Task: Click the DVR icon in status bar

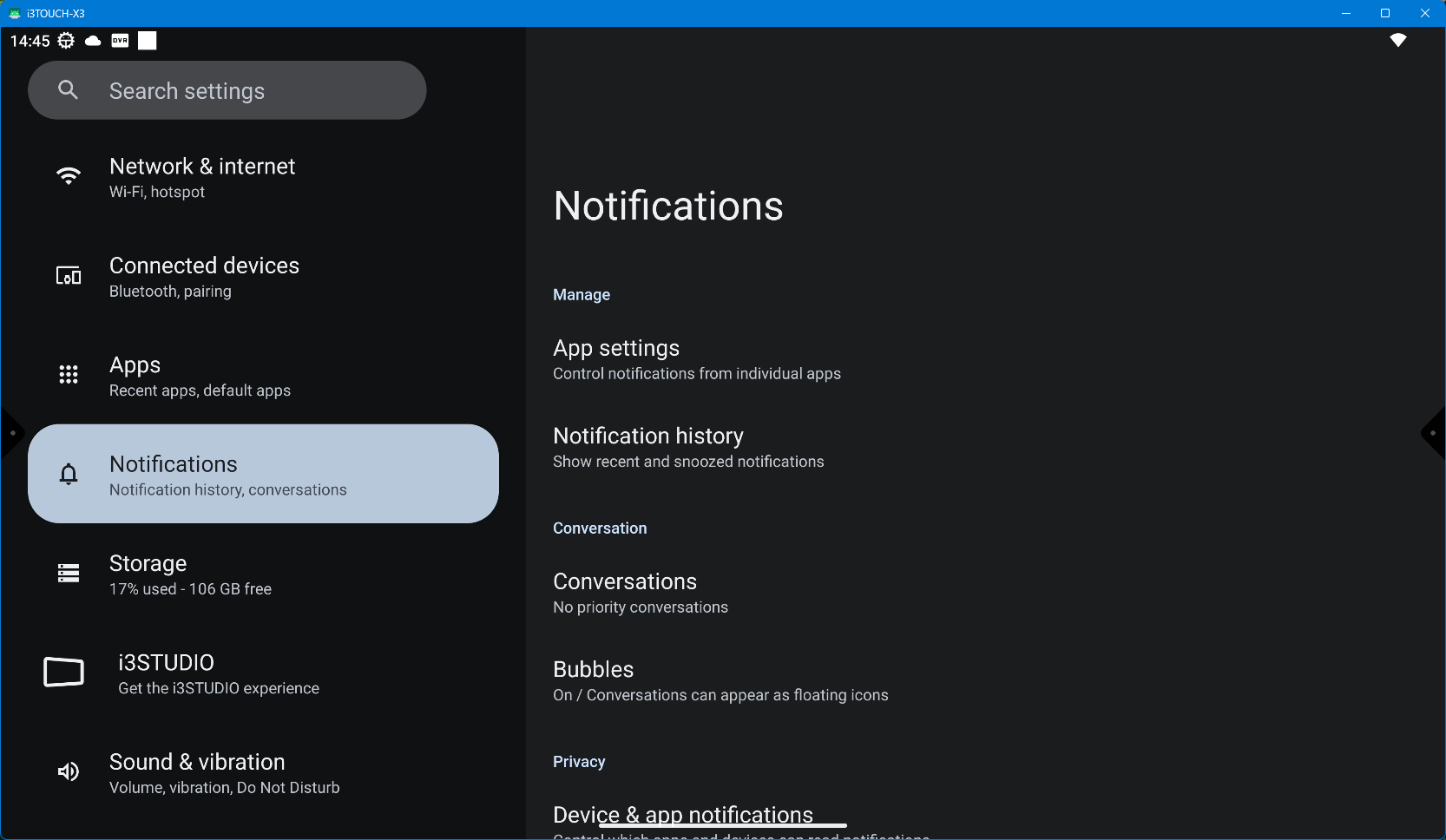Action: tap(120, 41)
